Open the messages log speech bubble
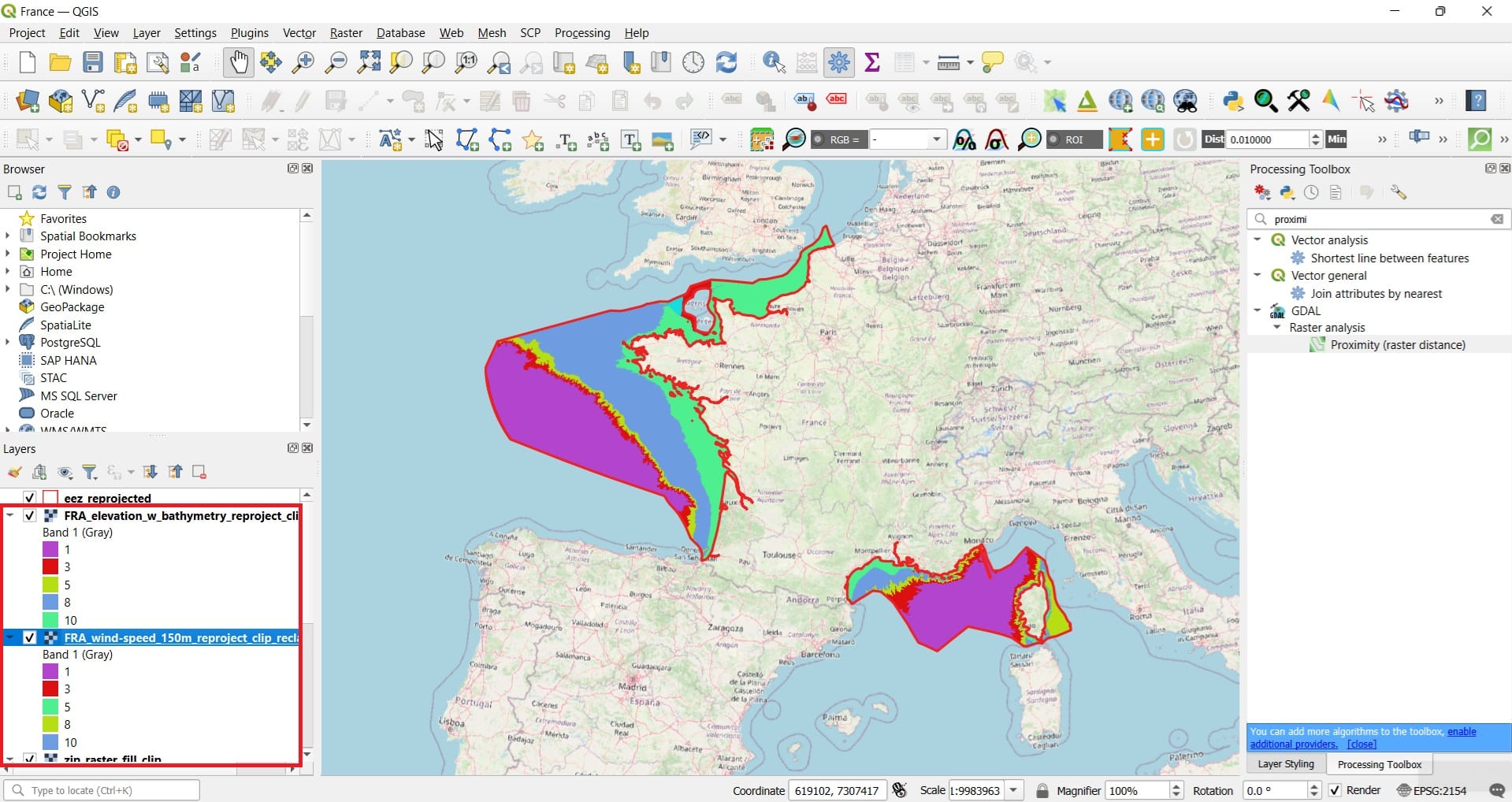The width and height of the screenshot is (1512, 802). pyautogui.click(x=1497, y=790)
